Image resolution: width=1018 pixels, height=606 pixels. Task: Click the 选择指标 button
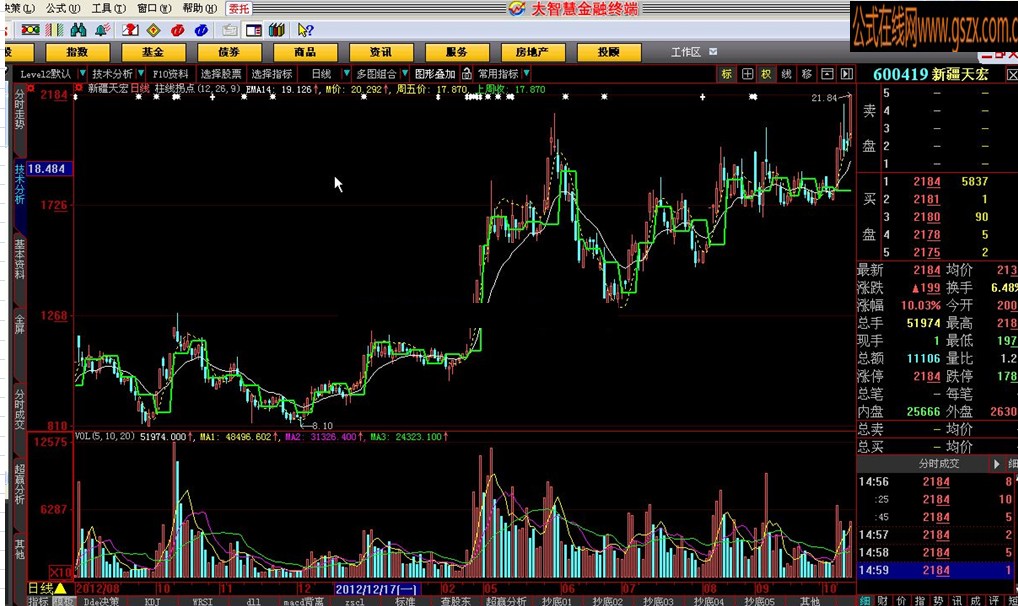click(271, 73)
